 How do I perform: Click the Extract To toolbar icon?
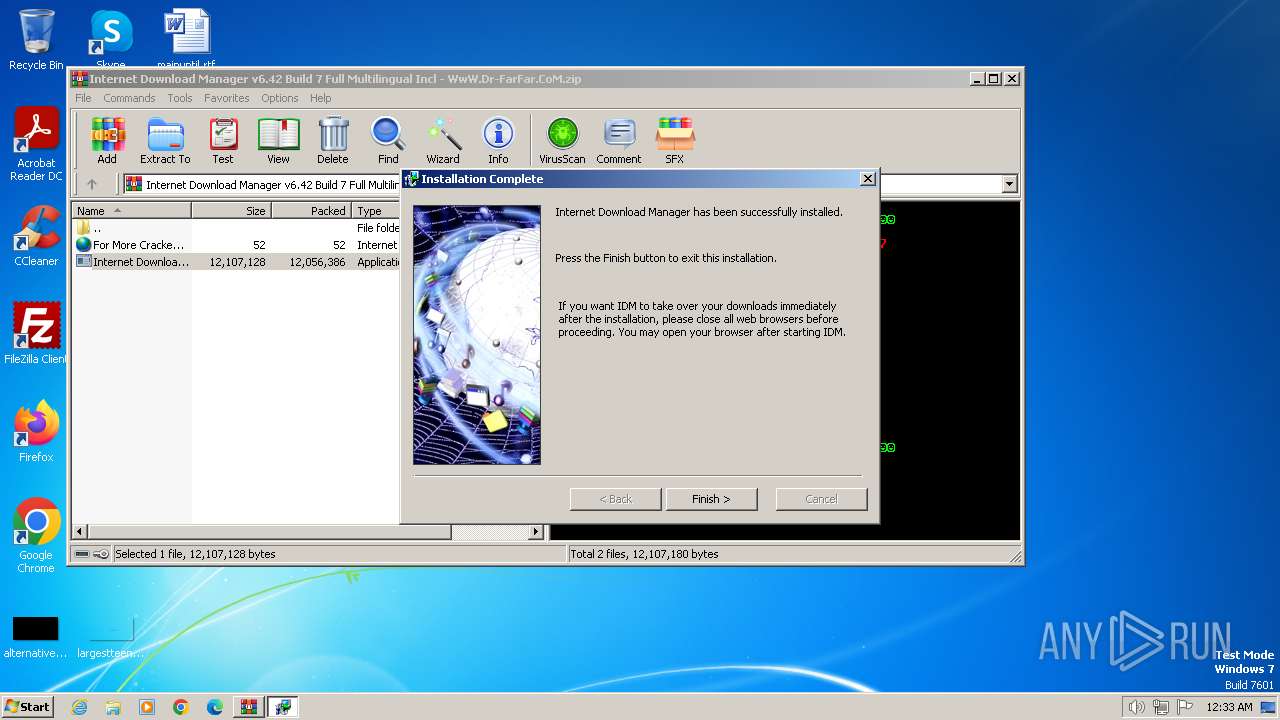pos(165,141)
